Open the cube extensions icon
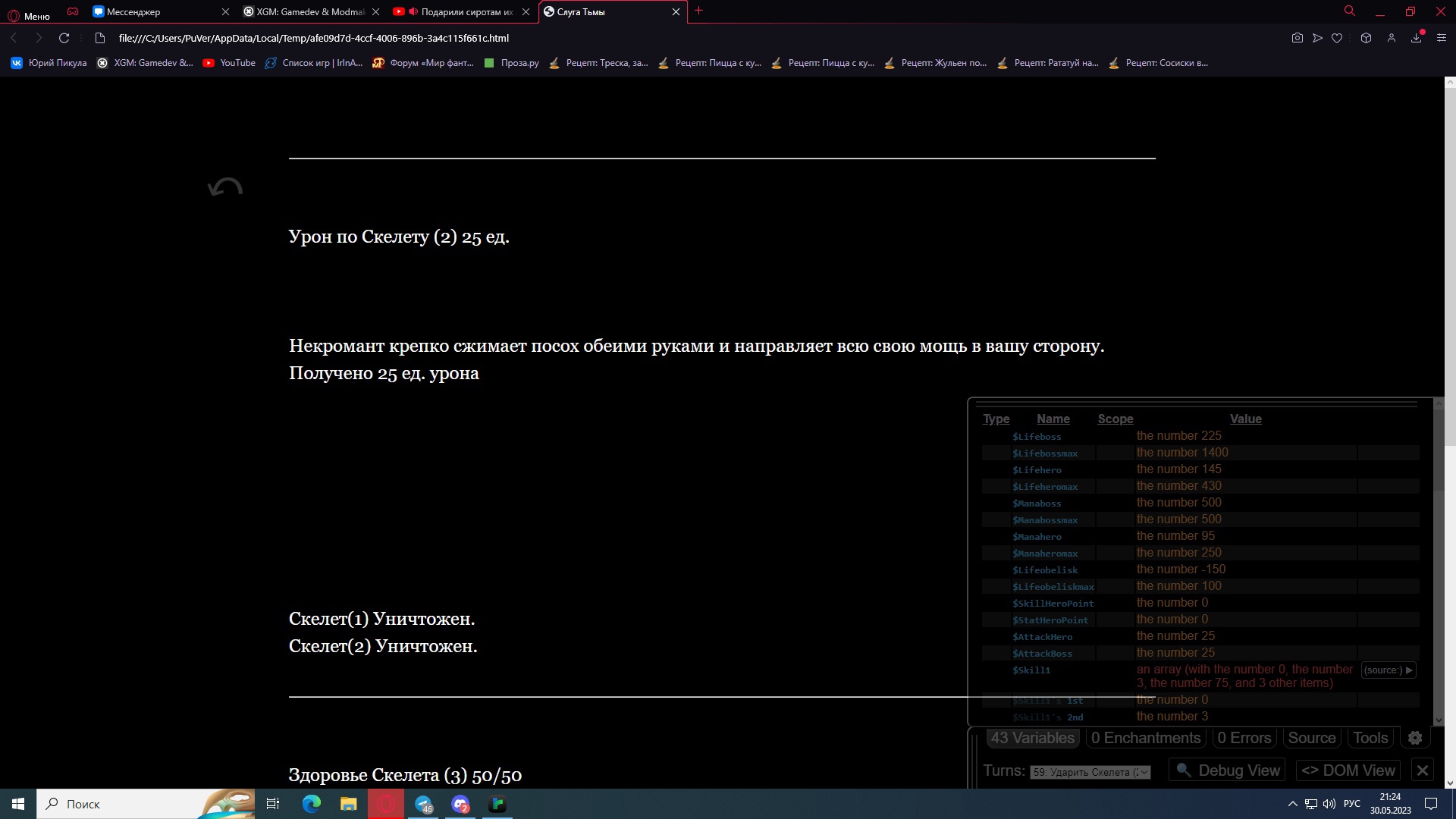Viewport: 1456px width, 819px height. pyautogui.click(x=1366, y=38)
